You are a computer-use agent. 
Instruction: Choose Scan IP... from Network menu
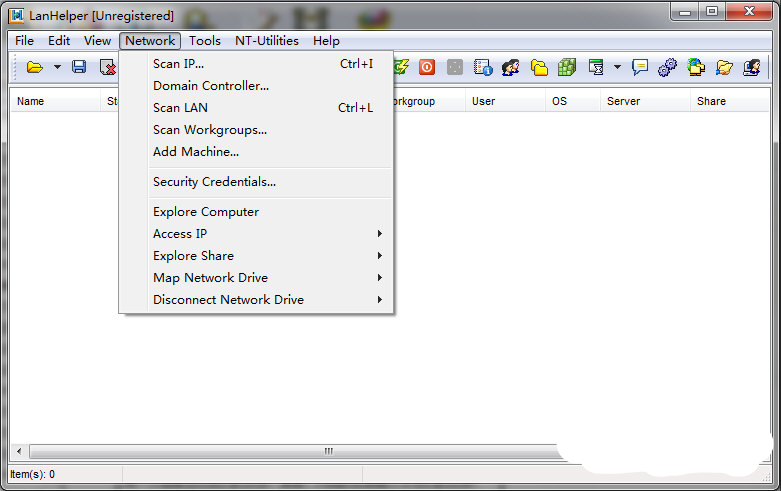click(257, 64)
